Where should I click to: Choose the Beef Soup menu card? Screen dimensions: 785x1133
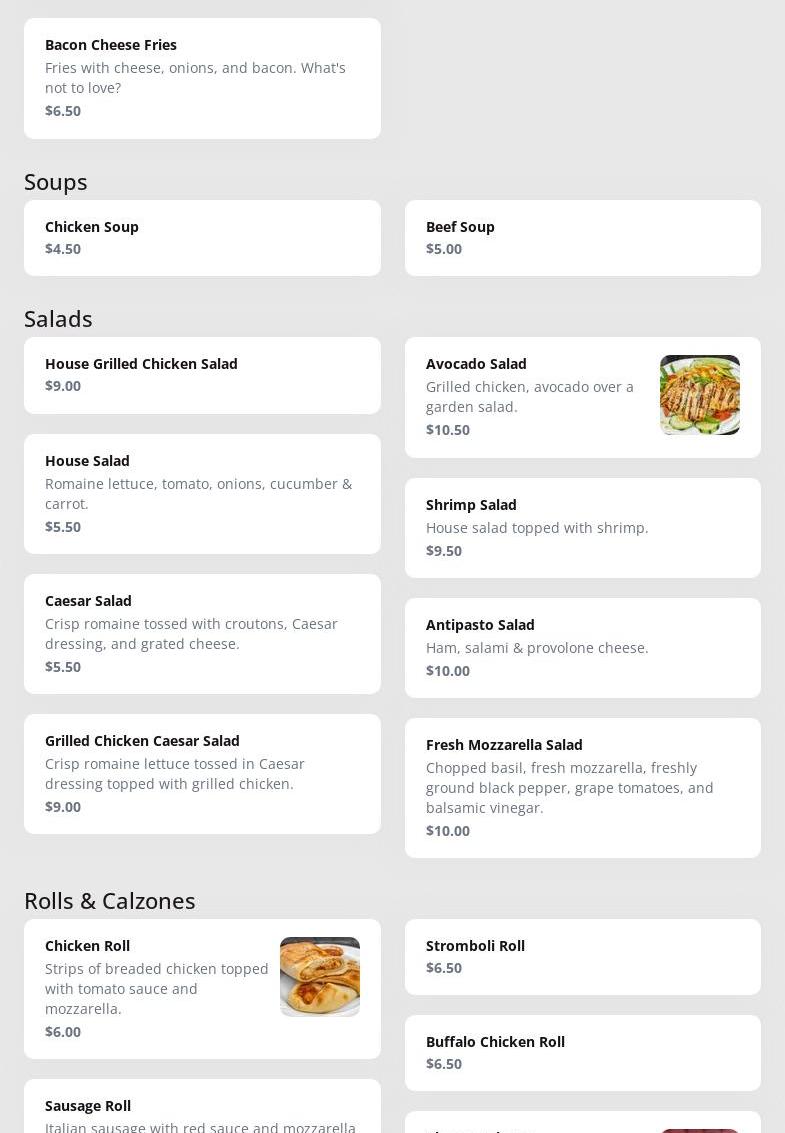[x=582, y=238]
